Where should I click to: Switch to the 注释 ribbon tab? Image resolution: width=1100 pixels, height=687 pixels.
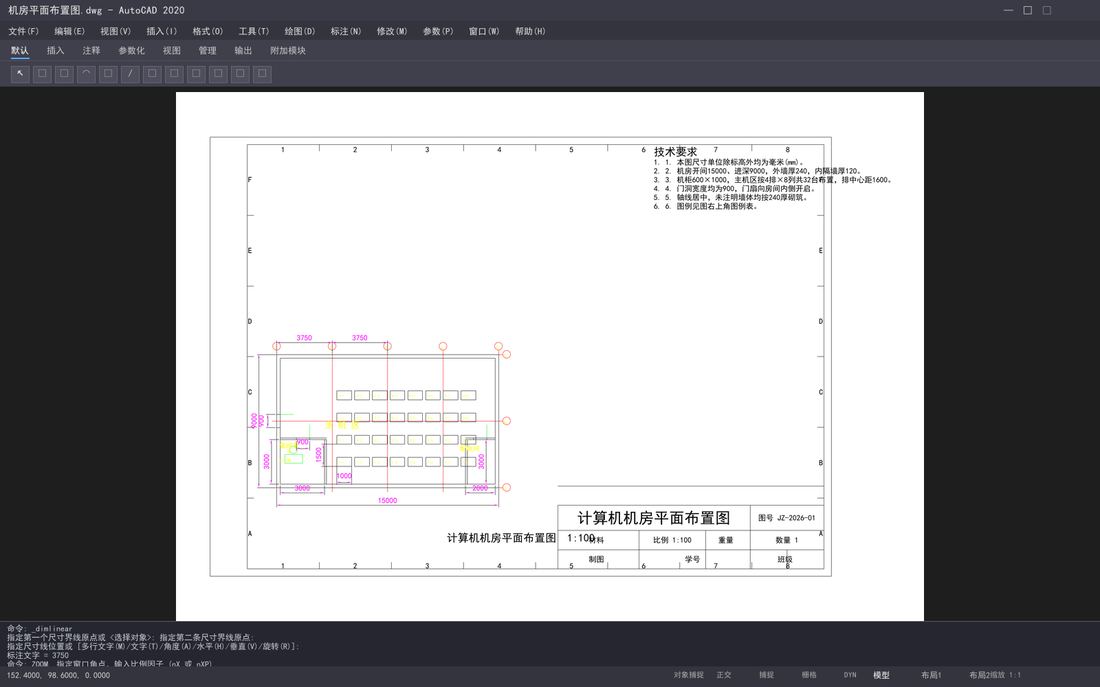pos(91,51)
